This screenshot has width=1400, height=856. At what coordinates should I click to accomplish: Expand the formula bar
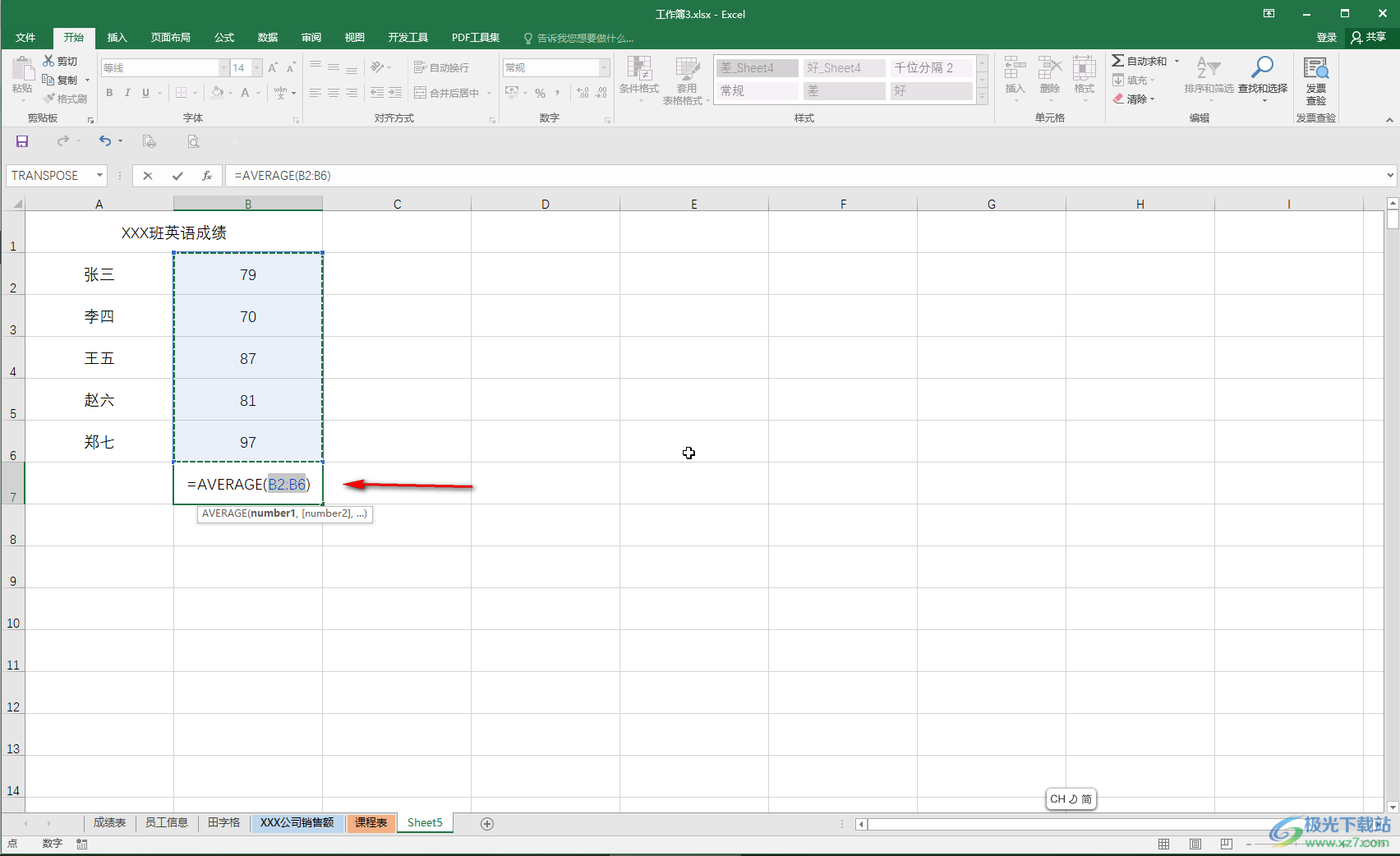(x=1390, y=175)
